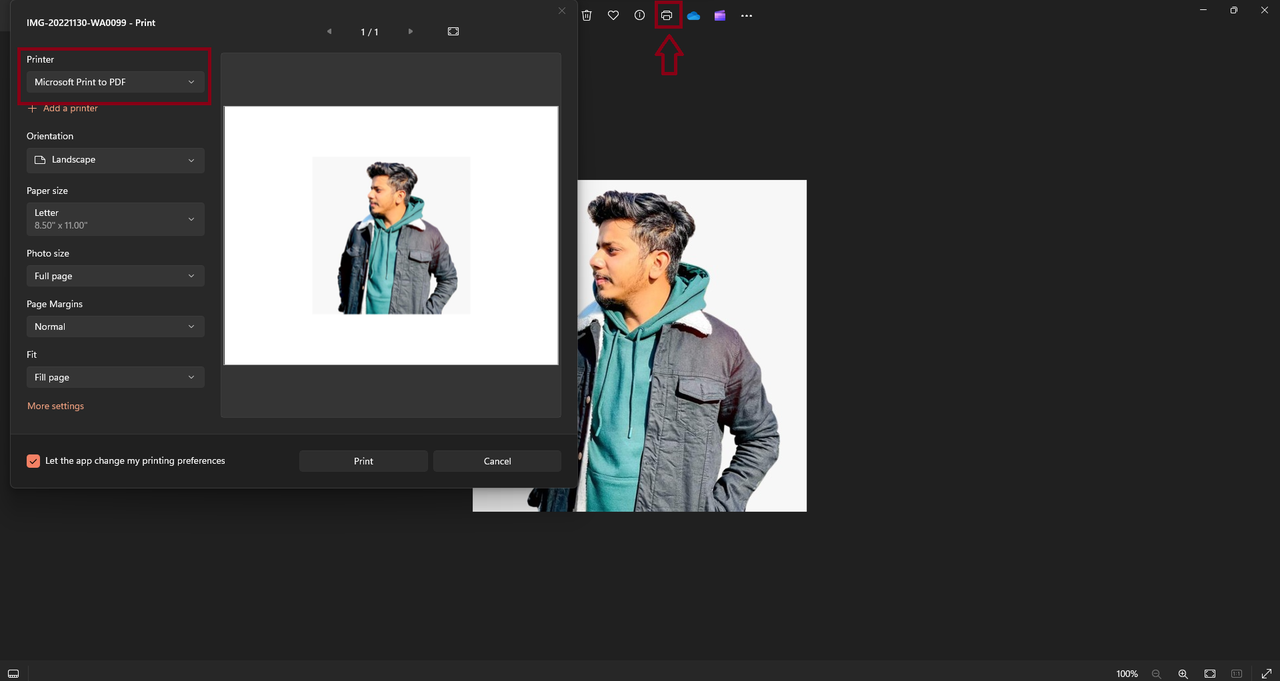Open the OneDrive cloud icon in Photos toolbar
This screenshot has height=681, width=1280.
click(693, 15)
